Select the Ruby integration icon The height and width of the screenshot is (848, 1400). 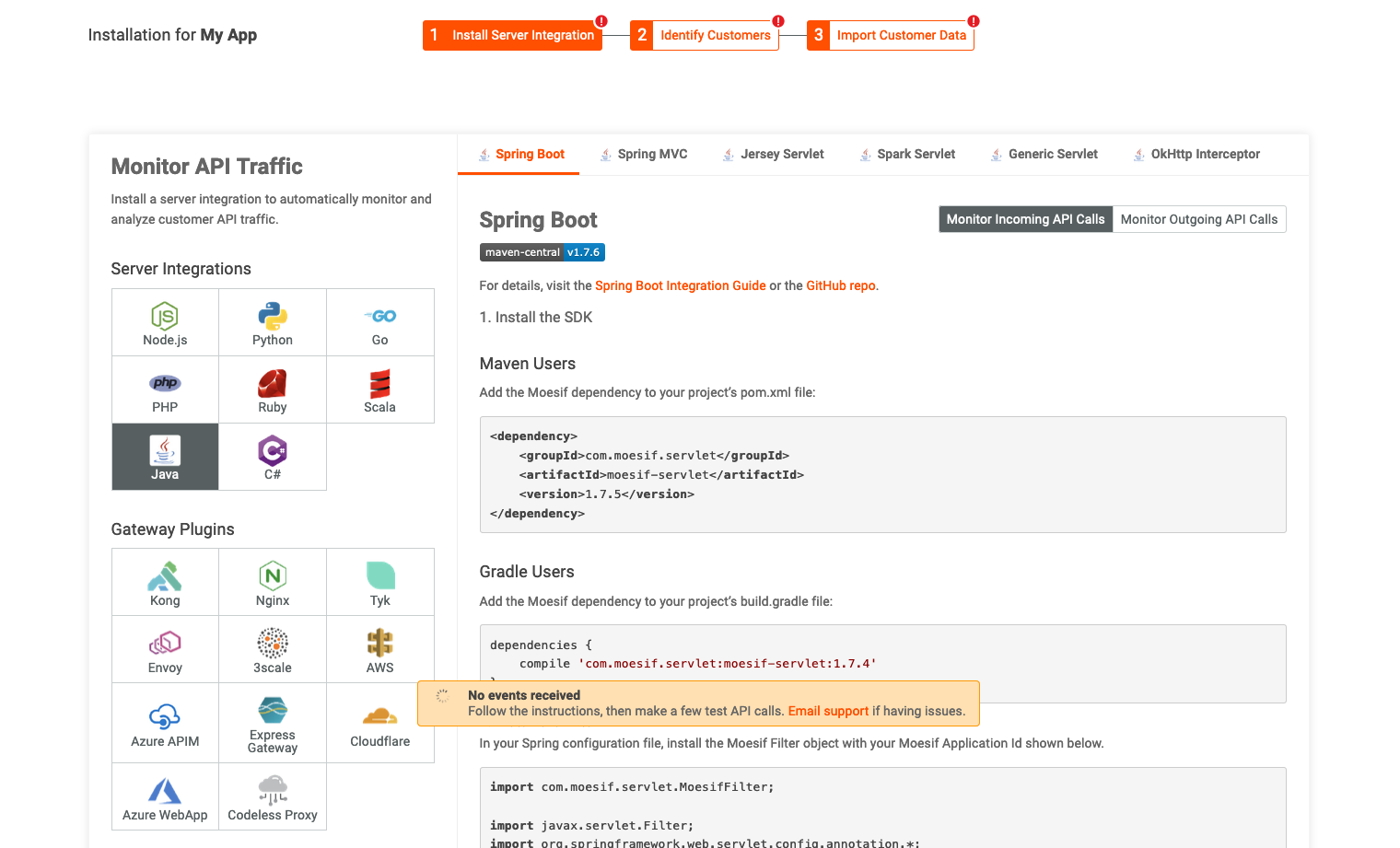pos(273,389)
